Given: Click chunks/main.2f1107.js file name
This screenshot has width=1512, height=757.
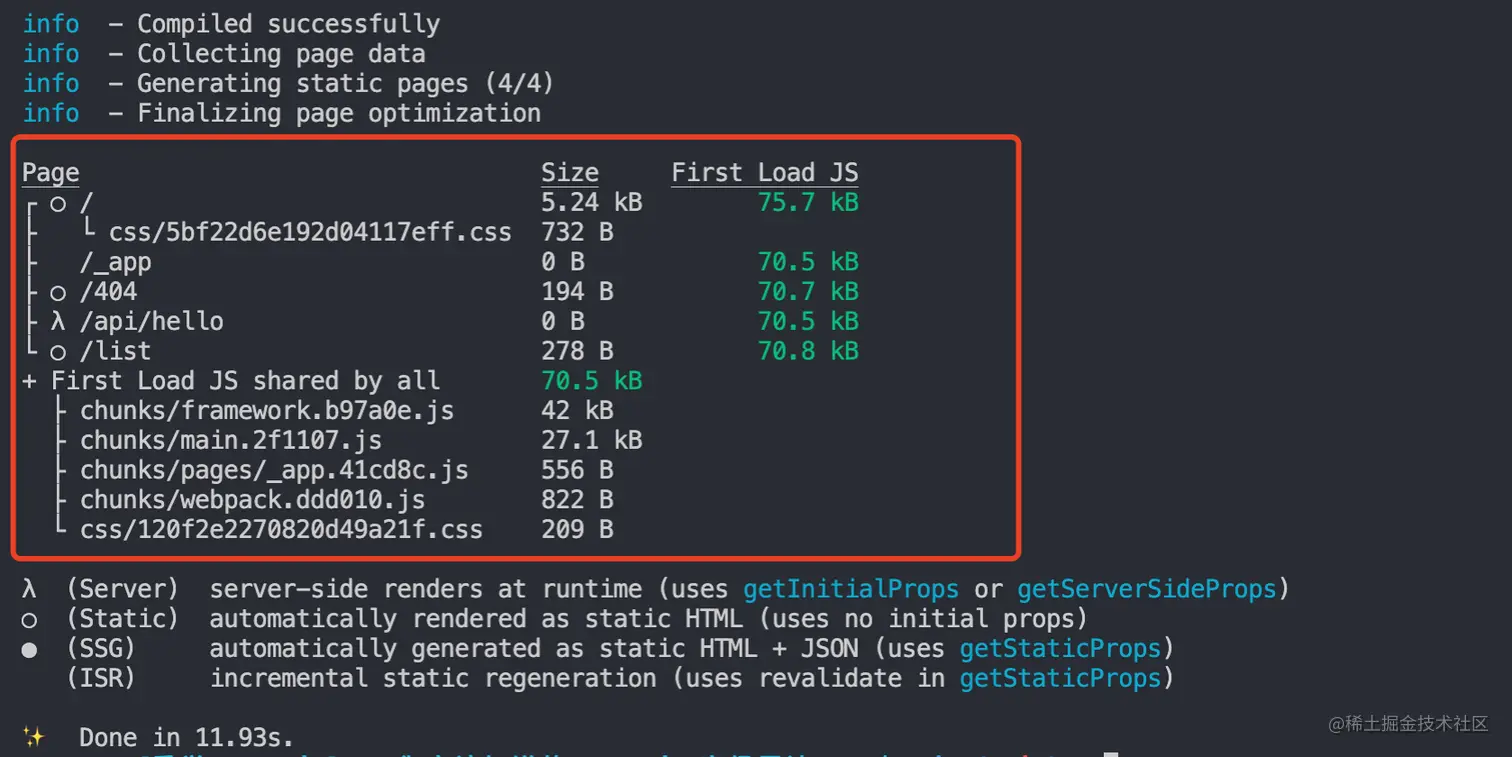Looking at the screenshot, I should pyautogui.click(x=231, y=440).
